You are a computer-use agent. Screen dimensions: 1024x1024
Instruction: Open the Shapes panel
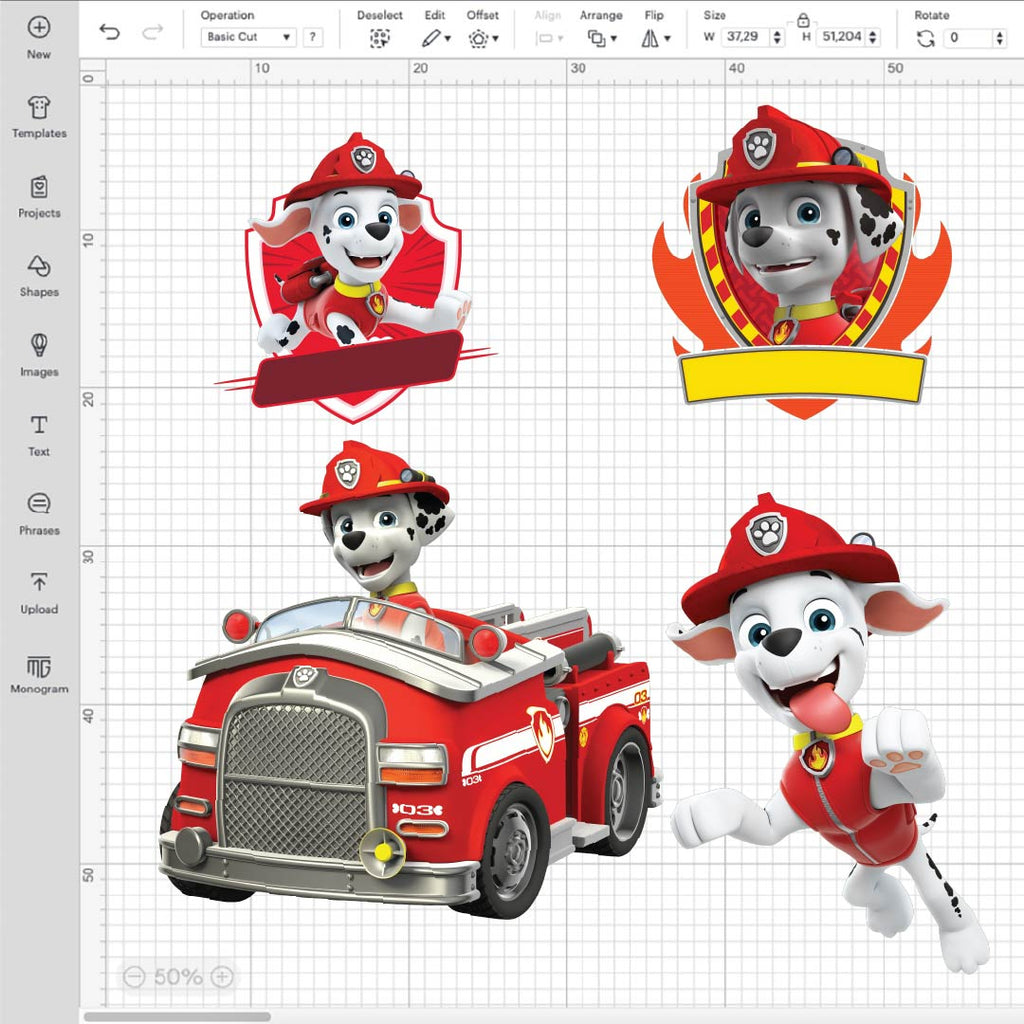[x=39, y=267]
